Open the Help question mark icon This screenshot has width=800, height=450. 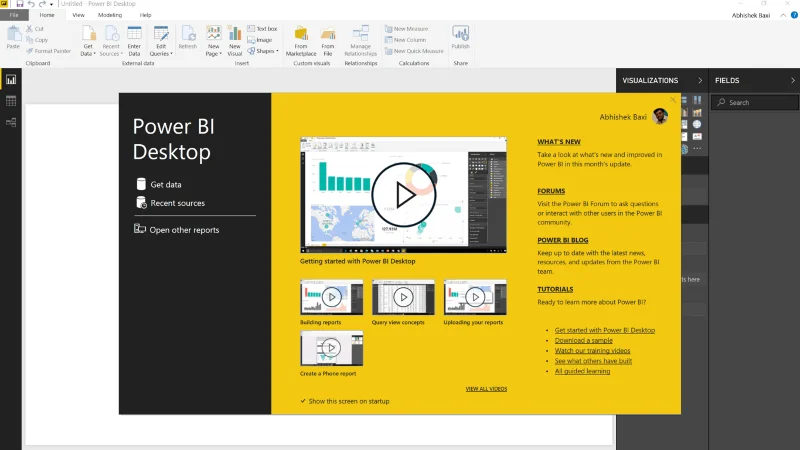[x=794, y=15]
